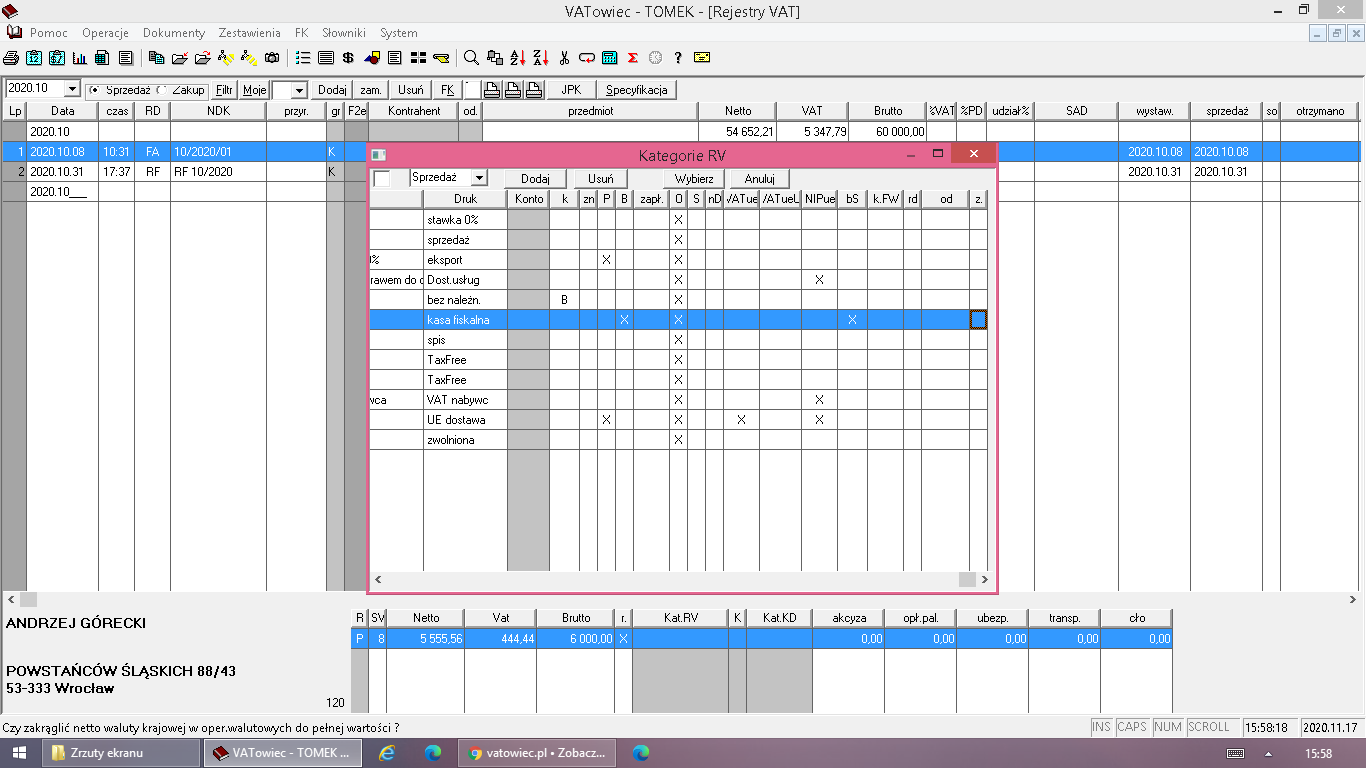1366x768 pixels.
Task: Select the Zakup radio button
Action: coord(161,90)
